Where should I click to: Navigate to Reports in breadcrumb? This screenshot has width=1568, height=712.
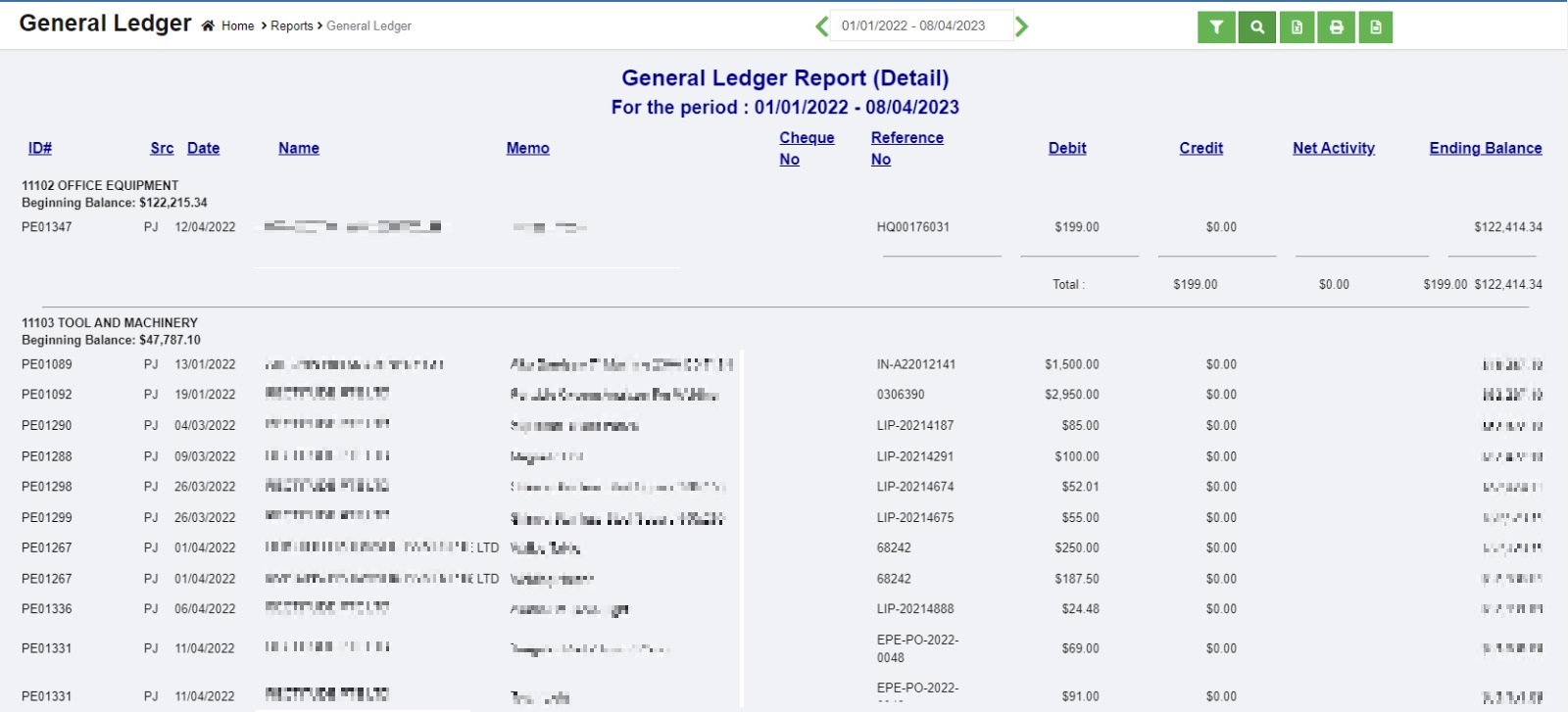pos(291,26)
